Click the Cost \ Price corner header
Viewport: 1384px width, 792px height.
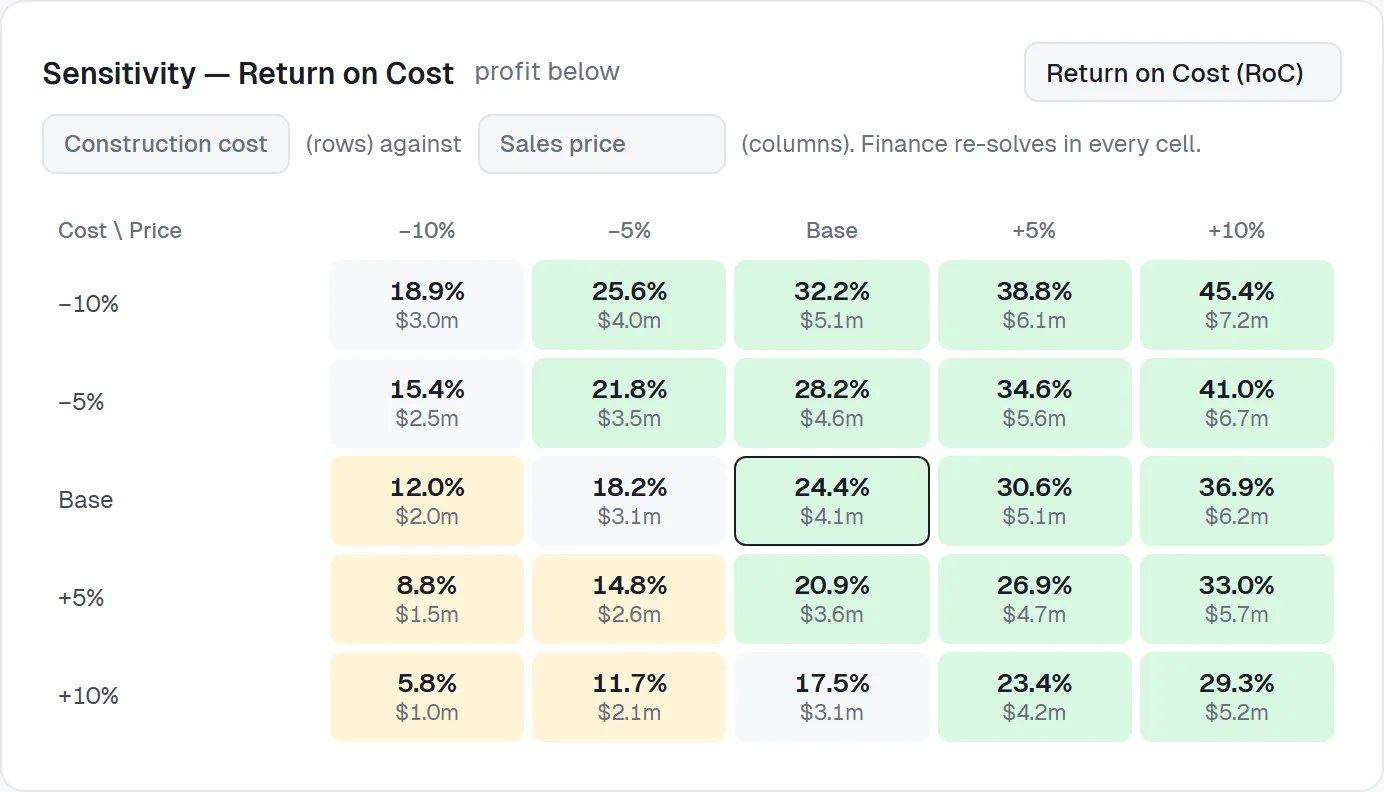coord(120,230)
